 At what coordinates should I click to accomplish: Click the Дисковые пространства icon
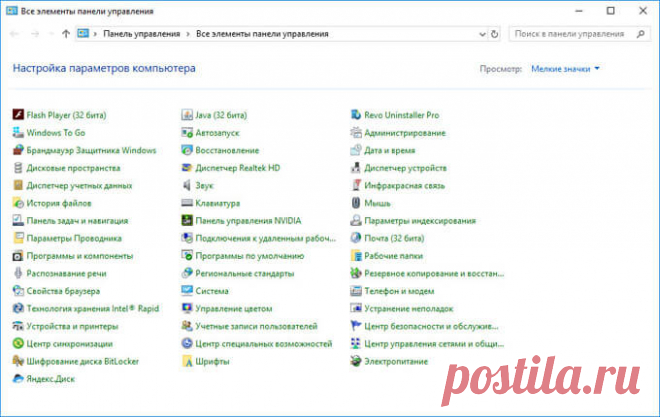coord(18,168)
